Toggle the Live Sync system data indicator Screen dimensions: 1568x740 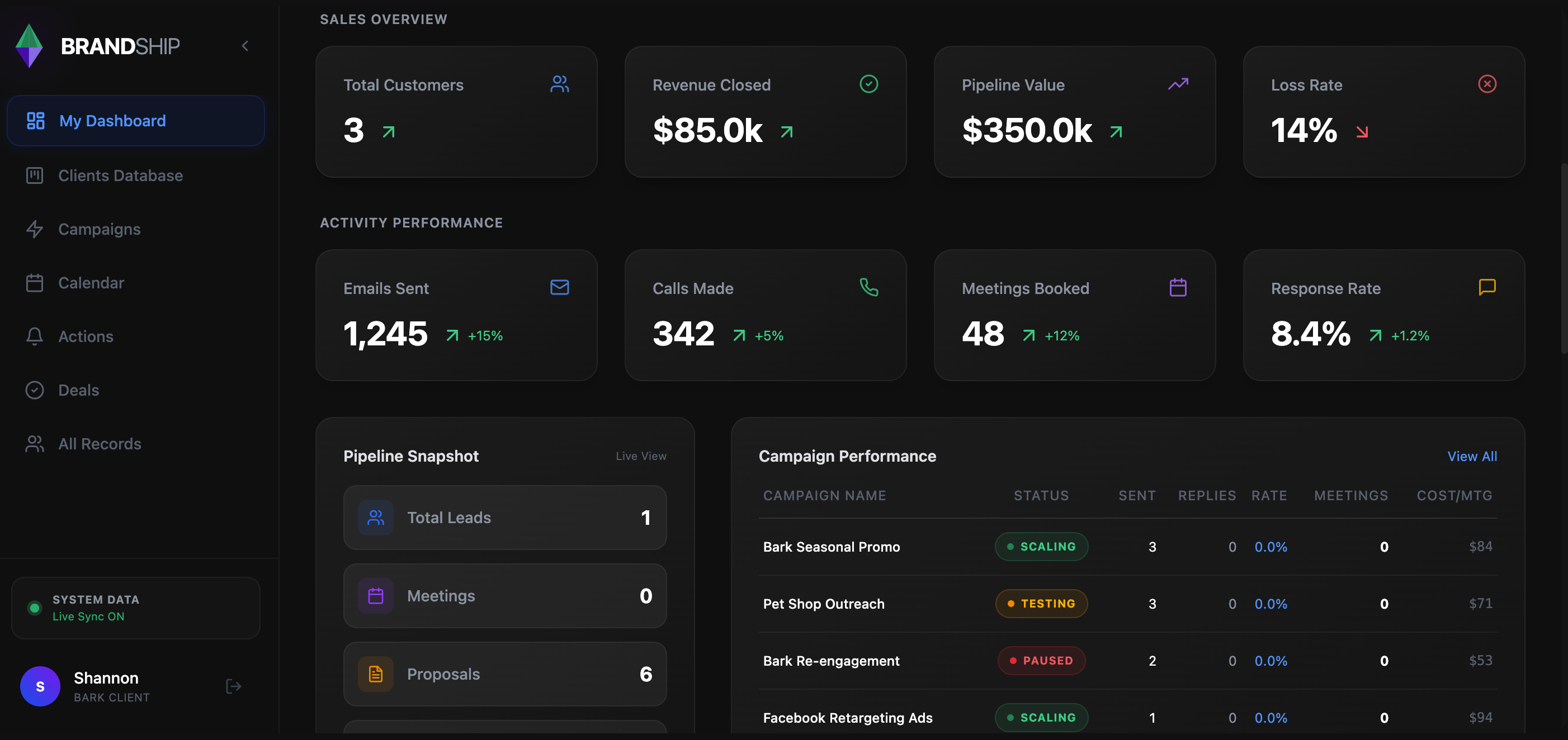click(x=35, y=608)
